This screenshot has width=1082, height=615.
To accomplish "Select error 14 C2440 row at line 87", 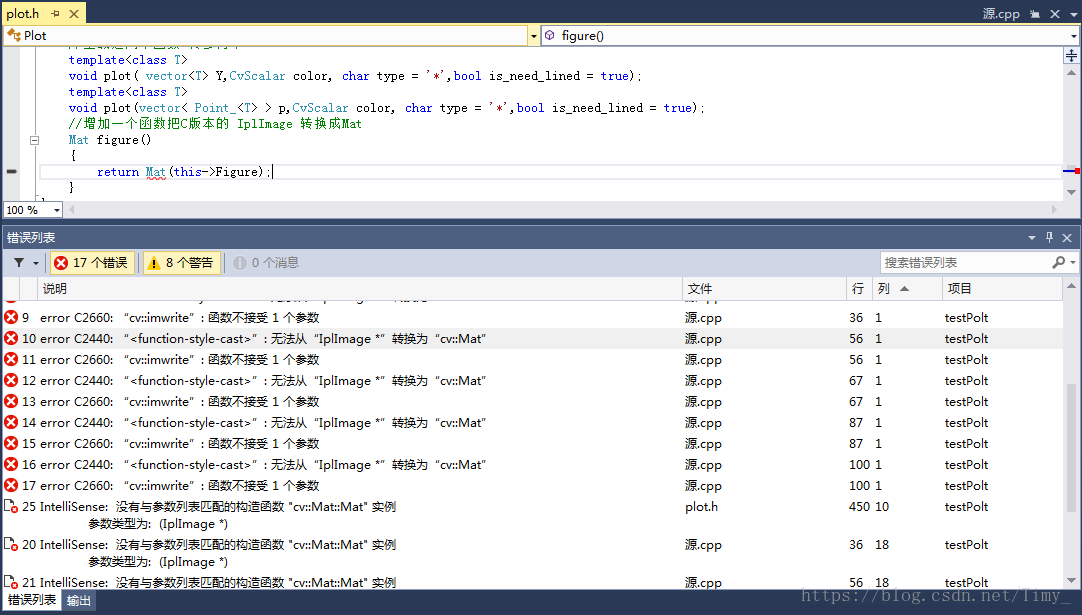I will (x=532, y=422).
